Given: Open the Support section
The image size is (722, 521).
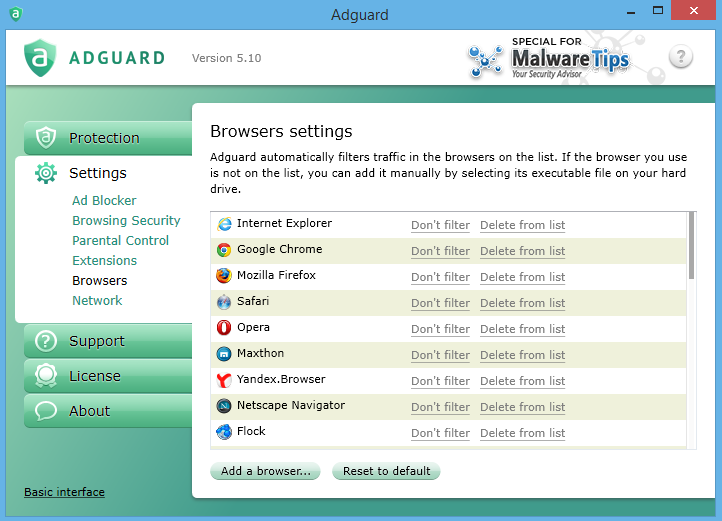Looking at the screenshot, I should tap(108, 341).
